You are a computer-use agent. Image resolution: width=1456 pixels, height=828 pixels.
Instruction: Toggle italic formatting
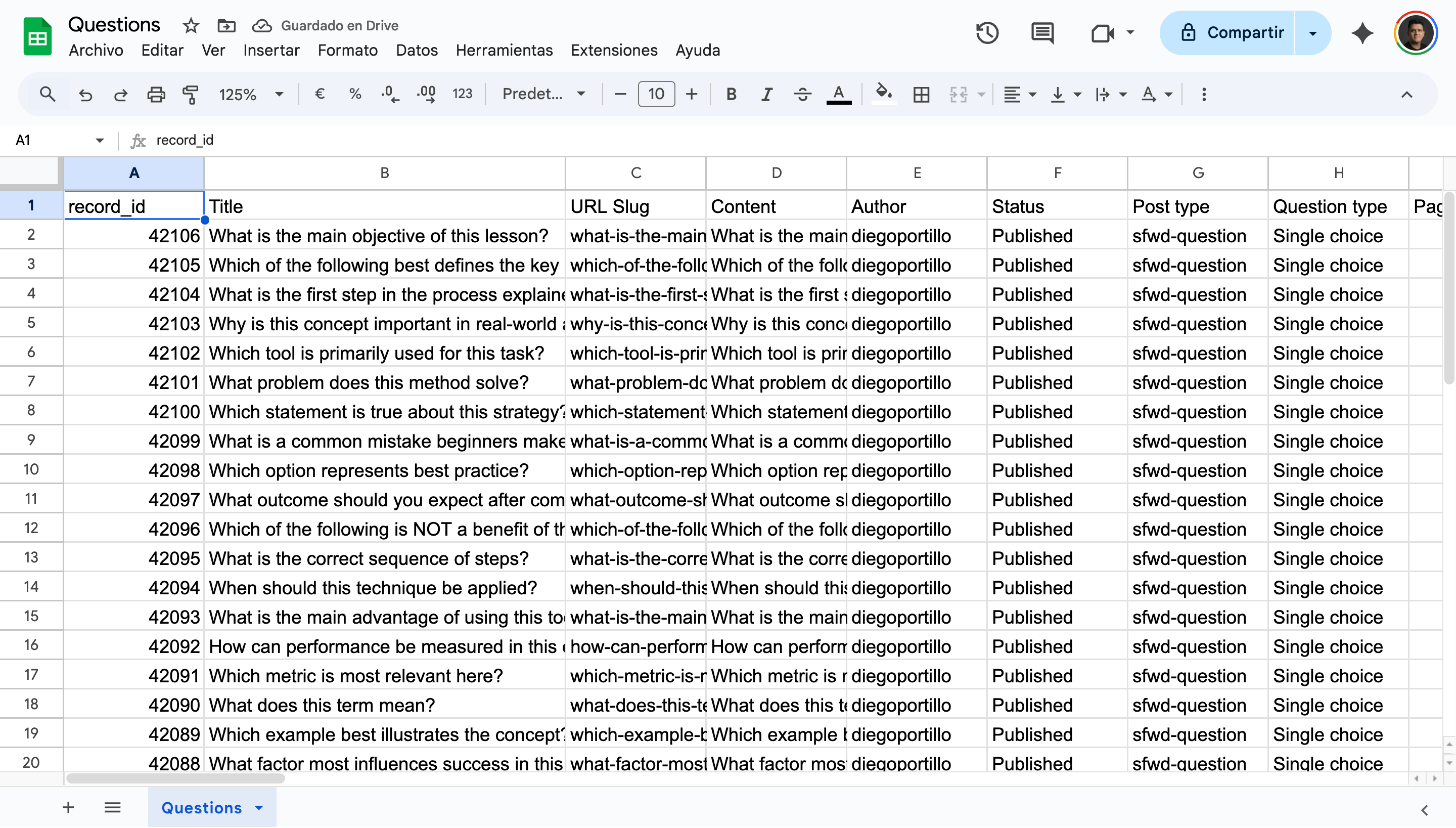(x=766, y=95)
